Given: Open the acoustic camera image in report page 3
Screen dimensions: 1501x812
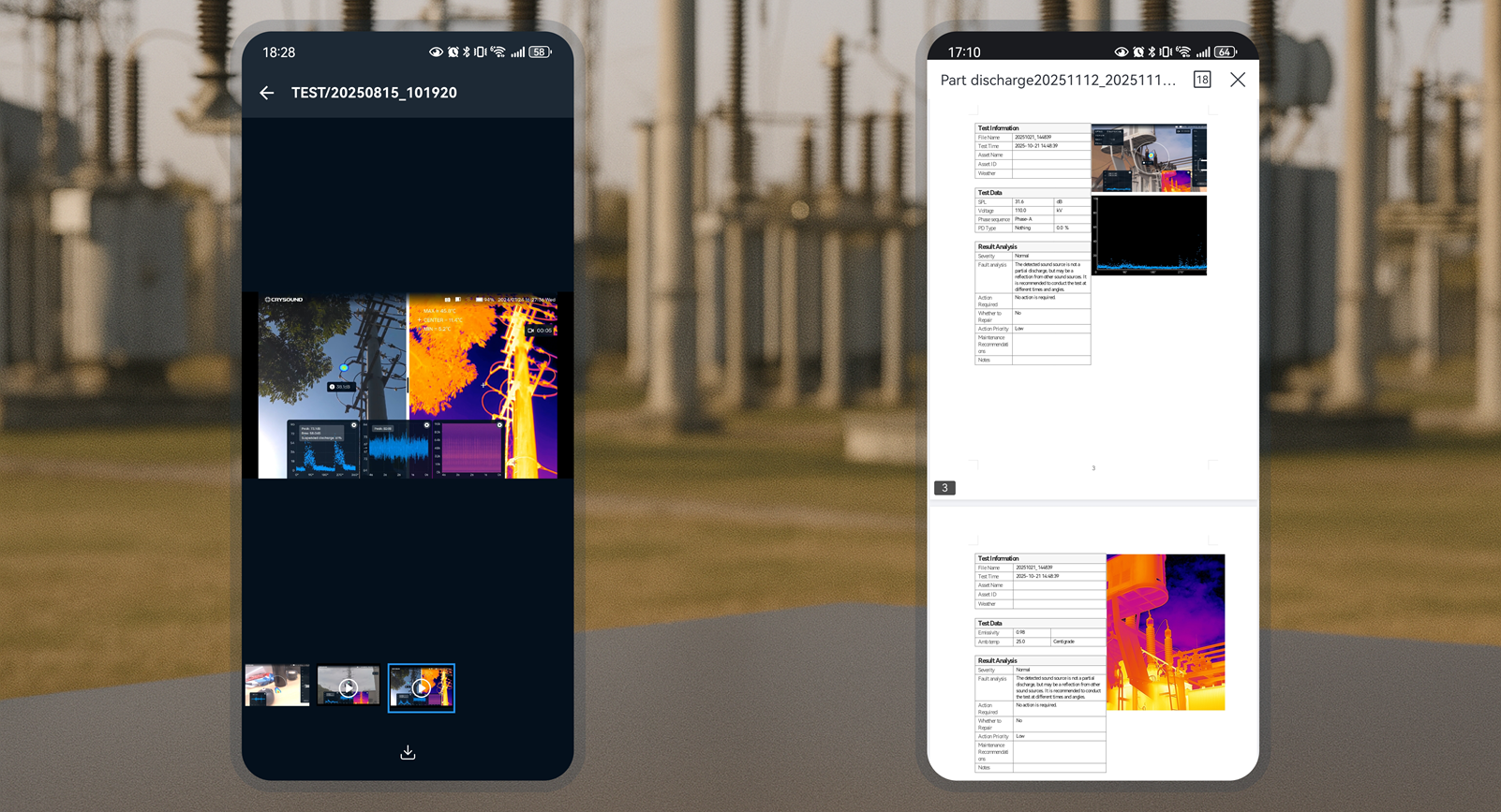Looking at the screenshot, I should 1149,157.
